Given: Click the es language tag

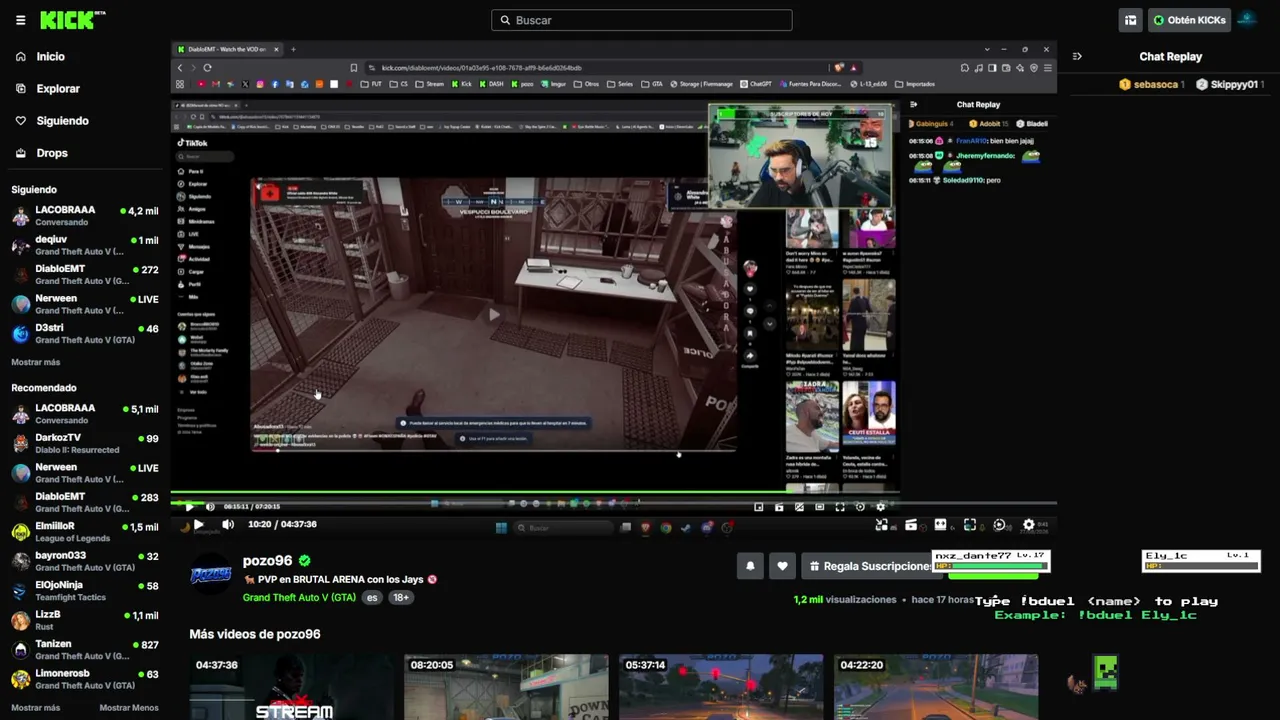Looking at the screenshot, I should 372,598.
